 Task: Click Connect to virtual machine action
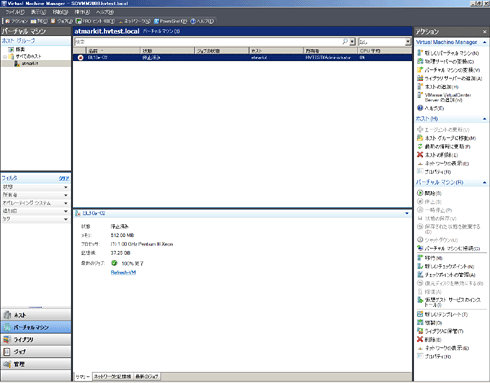(x=448, y=248)
